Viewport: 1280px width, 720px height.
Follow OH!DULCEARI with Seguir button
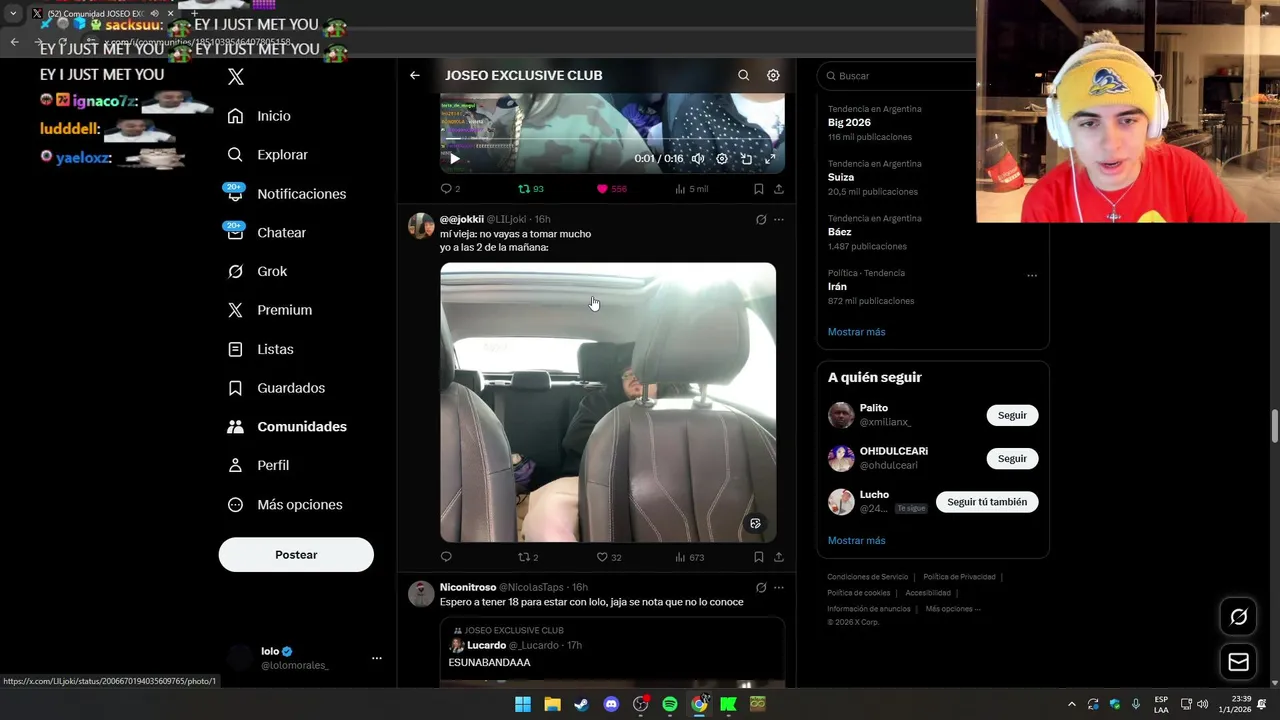pyautogui.click(x=1012, y=458)
